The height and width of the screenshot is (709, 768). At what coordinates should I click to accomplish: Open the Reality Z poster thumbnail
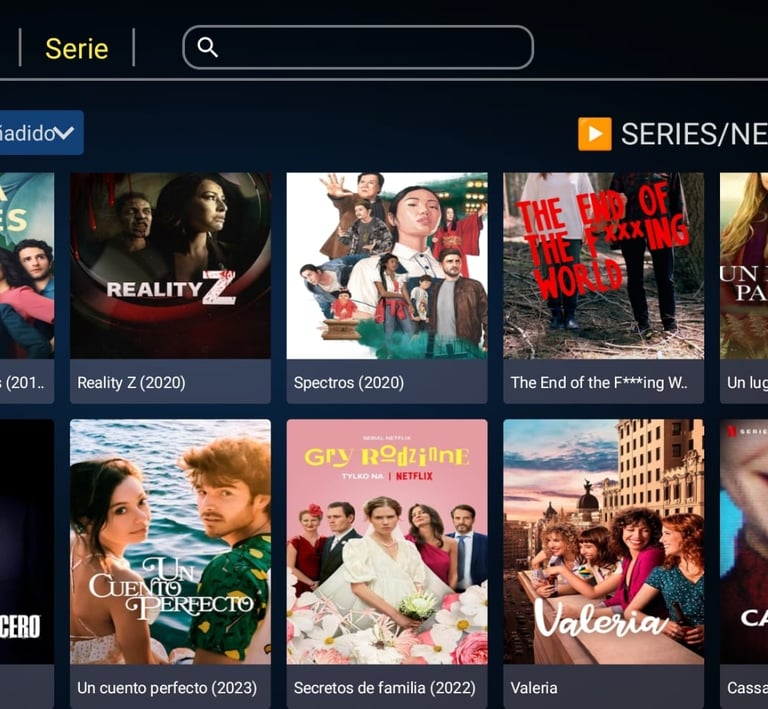[x=170, y=265]
